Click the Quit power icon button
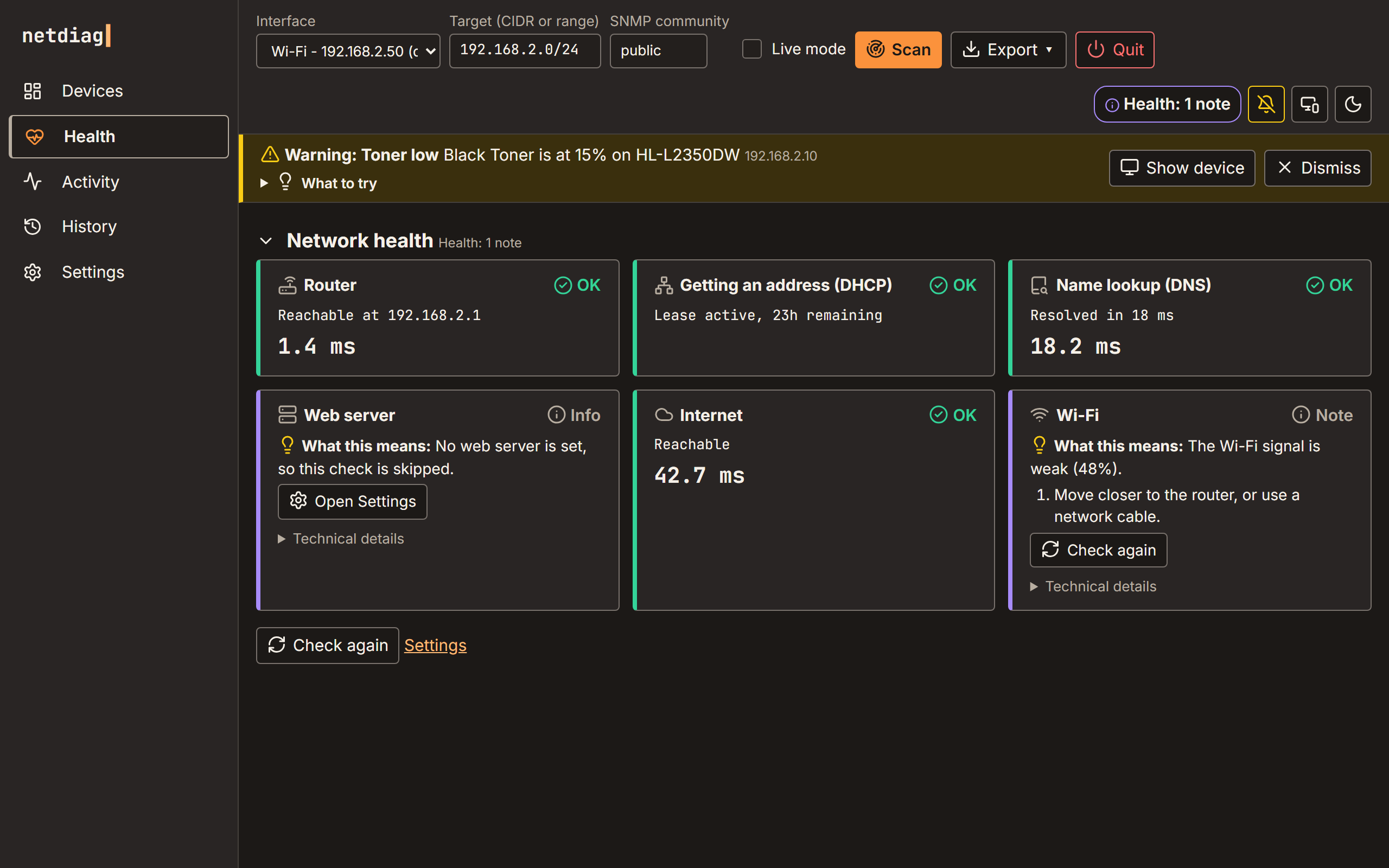The width and height of the screenshot is (1389, 868). pyautogui.click(x=1114, y=50)
